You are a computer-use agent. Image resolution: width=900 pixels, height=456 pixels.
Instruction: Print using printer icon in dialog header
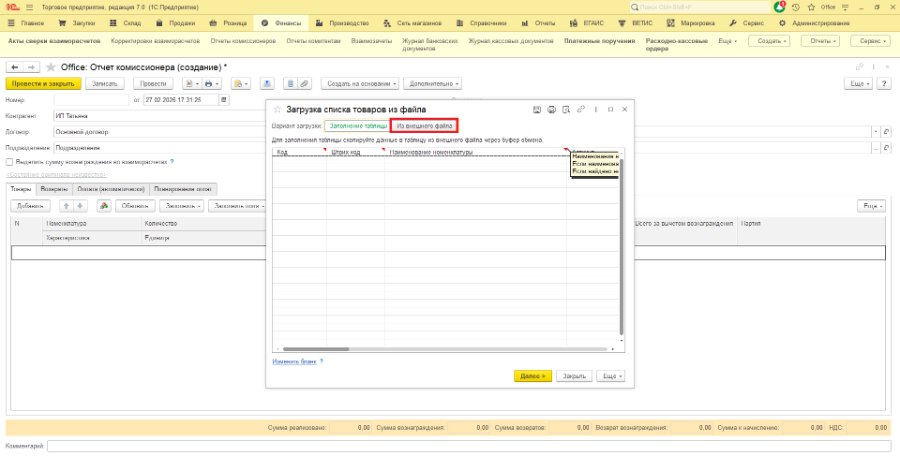[x=552, y=109]
